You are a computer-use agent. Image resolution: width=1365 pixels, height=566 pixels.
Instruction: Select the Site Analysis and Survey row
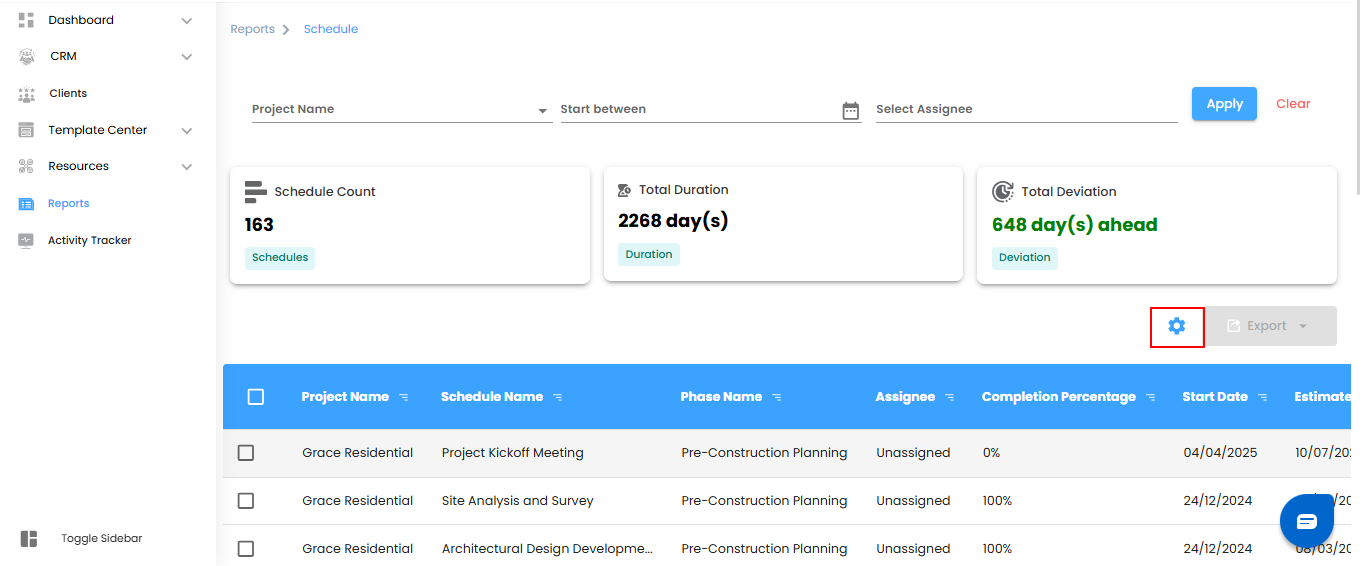(246, 501)
